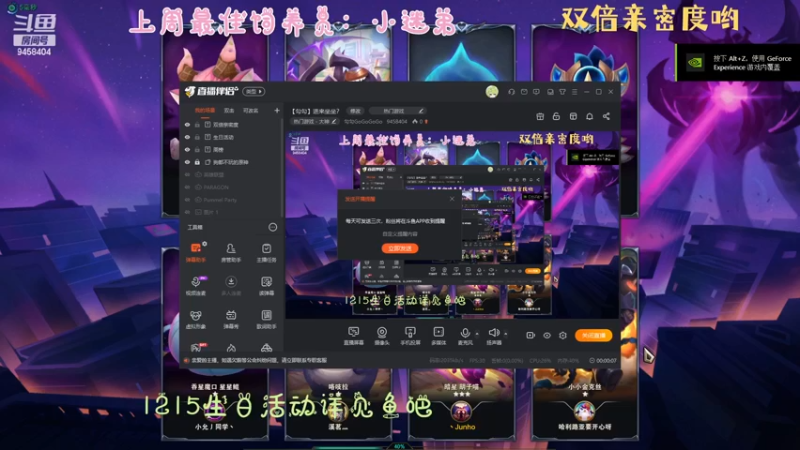The image size is (800, 450).
Task: Toggle lock on 双倍亲密度 layer
Action: [x=197, y=124]
